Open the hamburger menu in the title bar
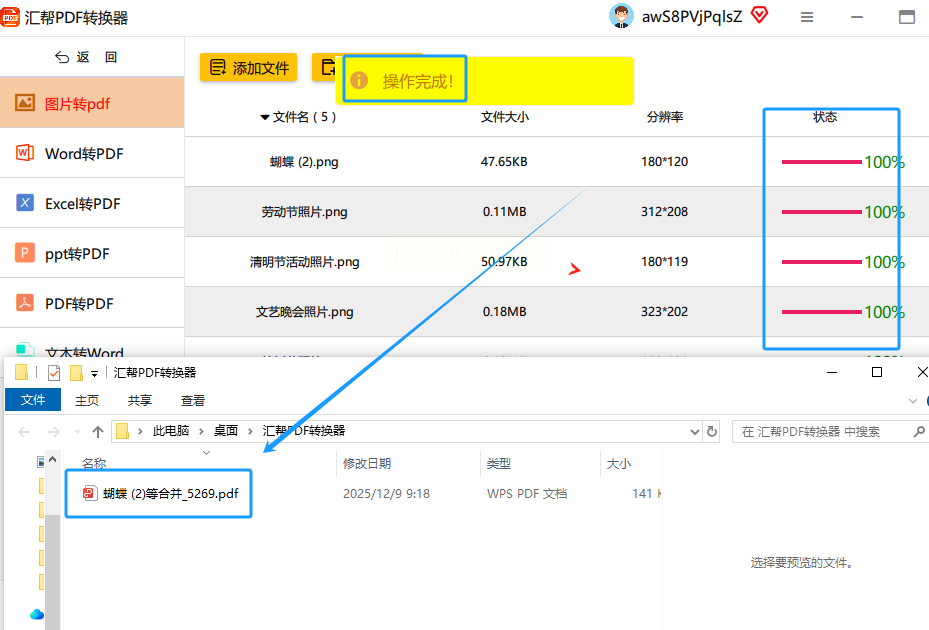929x630 pixels. (806, 17)
